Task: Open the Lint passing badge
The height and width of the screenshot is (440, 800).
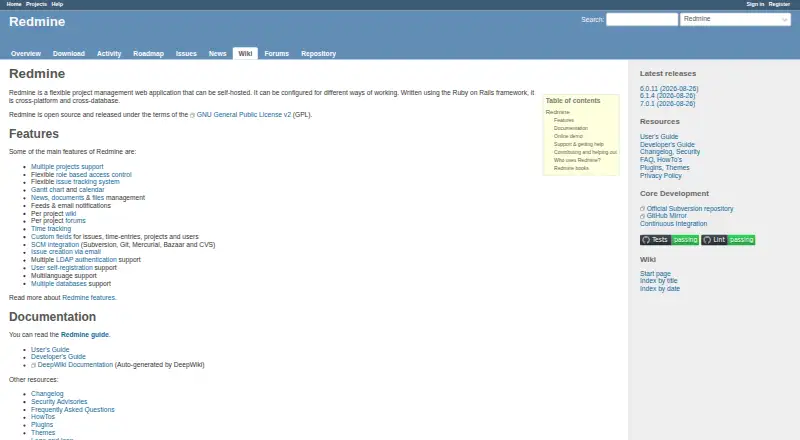Action: (x=728, y=240)
